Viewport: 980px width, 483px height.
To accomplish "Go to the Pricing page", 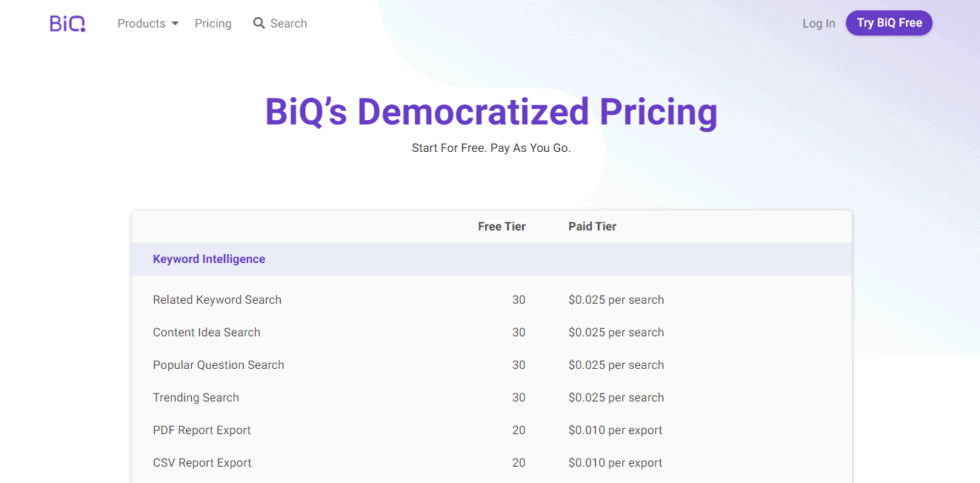I will pyautogui.click(x=213, y=24).
